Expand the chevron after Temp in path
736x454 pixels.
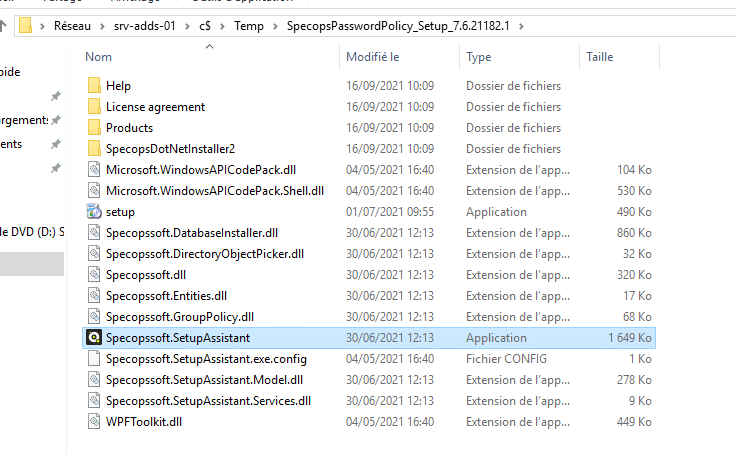(x=275, y=26)
